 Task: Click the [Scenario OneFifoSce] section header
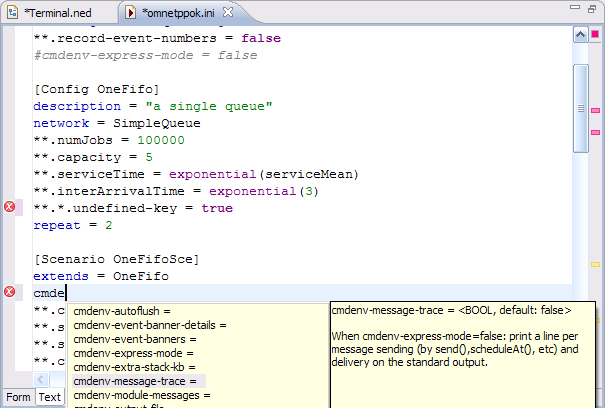[x=117, y=259]
